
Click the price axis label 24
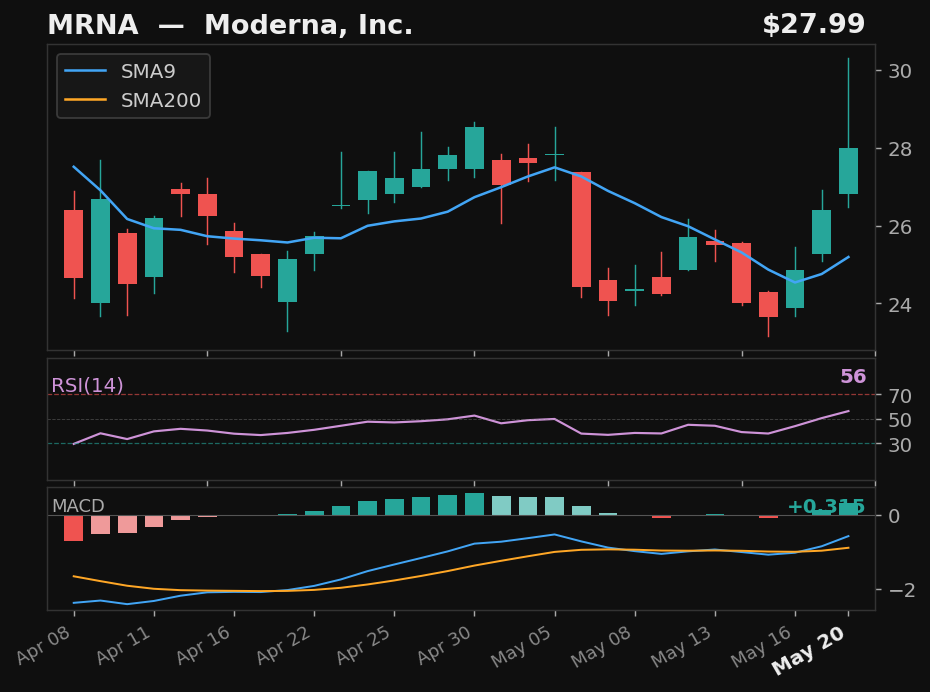[x=900, y=304]
